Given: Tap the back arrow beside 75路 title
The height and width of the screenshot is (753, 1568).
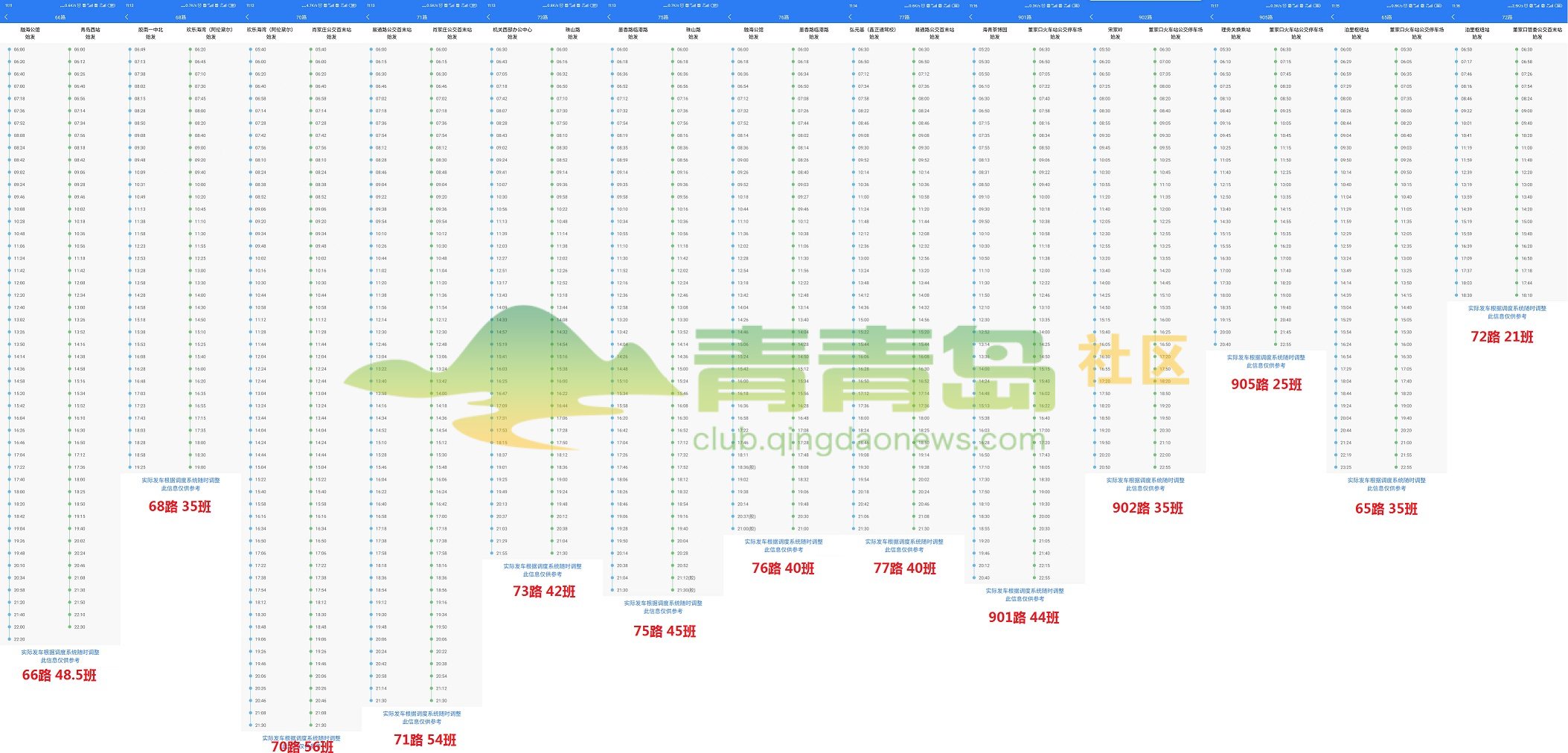Looking at the screenshot, I should [x=609, y=17].
